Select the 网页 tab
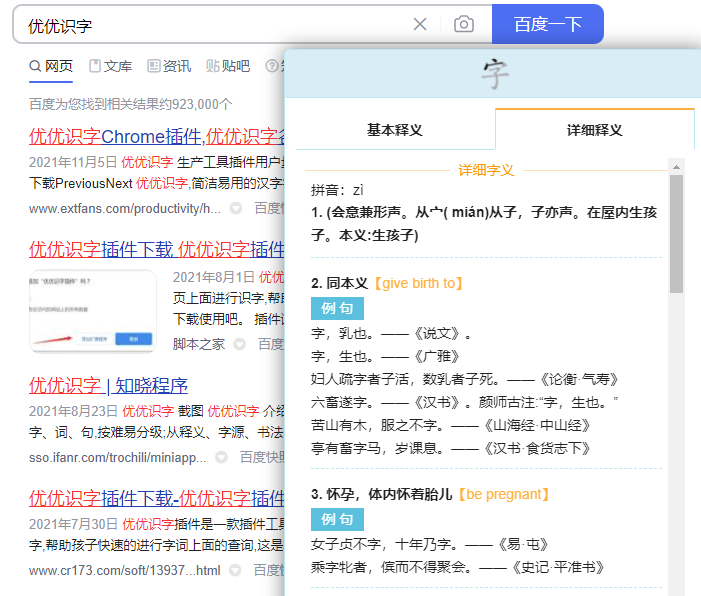The height and width of the screenshot is (596, 701). coord(51,66)
